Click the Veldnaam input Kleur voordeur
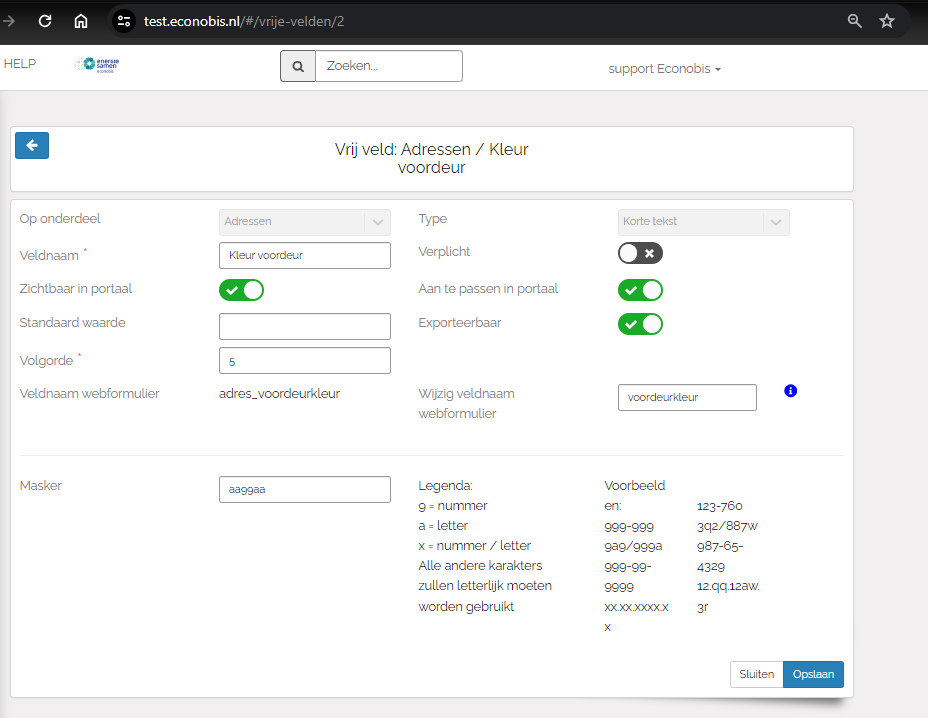 305,255
